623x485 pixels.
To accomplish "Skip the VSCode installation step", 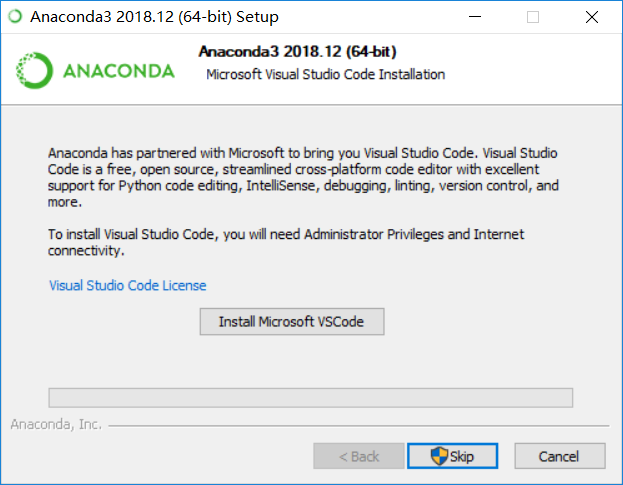I will [x=453, y=456].
